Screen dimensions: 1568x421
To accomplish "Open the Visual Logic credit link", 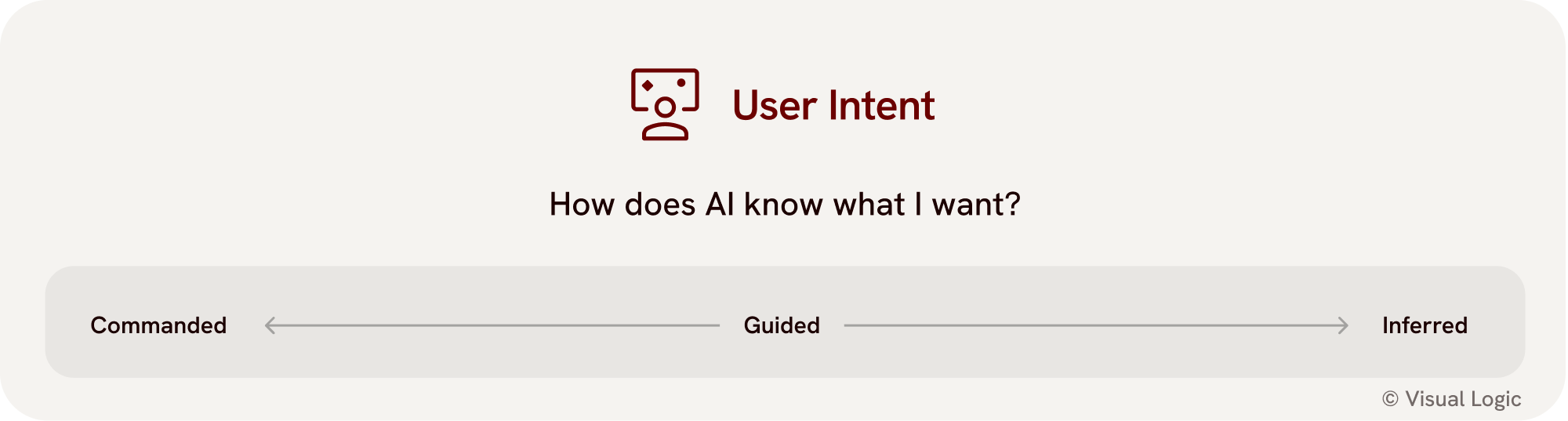I will [1462, 399].
